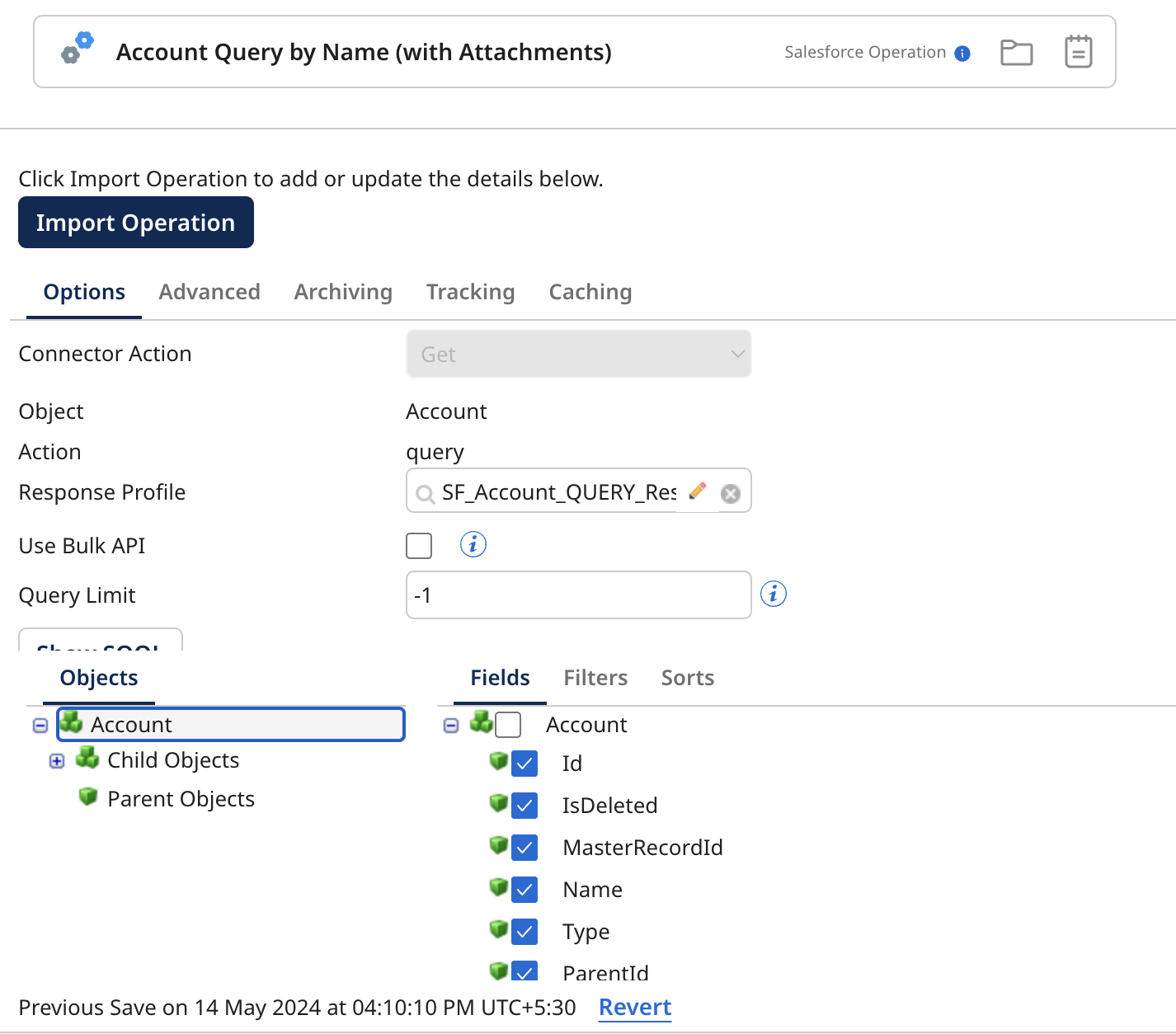Viewport: 1176px width, 1034px height.
Task: Collapse the Account node in Objects tree
Action: click(x=40, y=726)
